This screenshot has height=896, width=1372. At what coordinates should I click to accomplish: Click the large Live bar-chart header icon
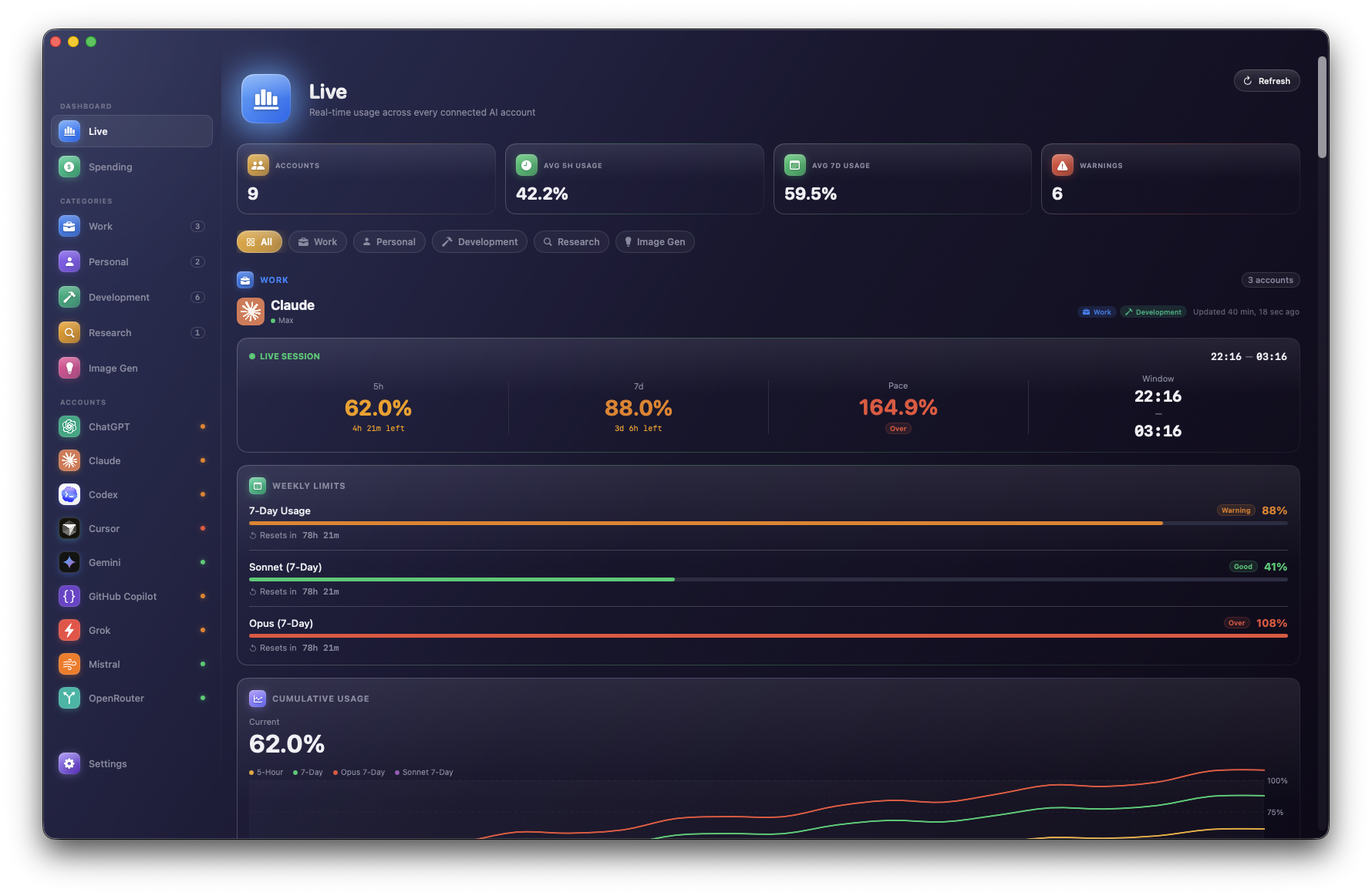click(266, 99)
